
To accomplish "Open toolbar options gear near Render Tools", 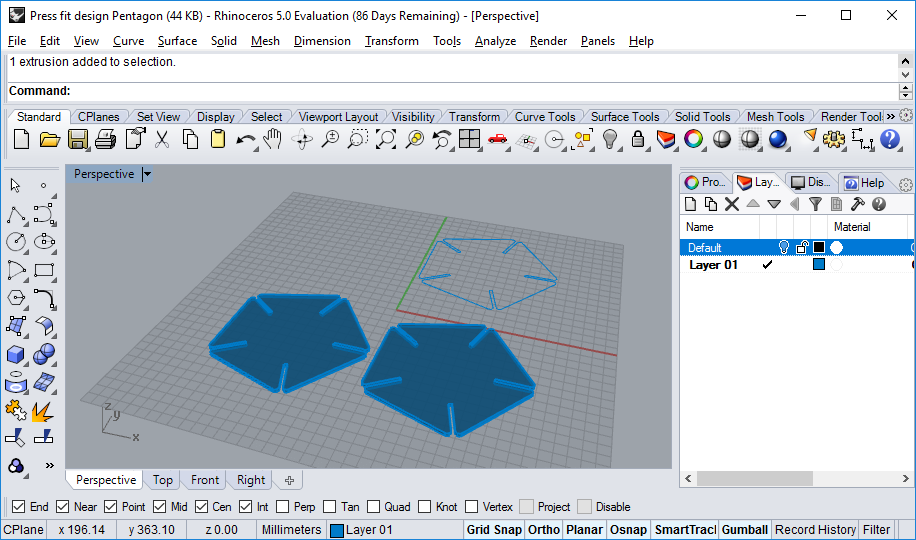I will click(906, 115).
